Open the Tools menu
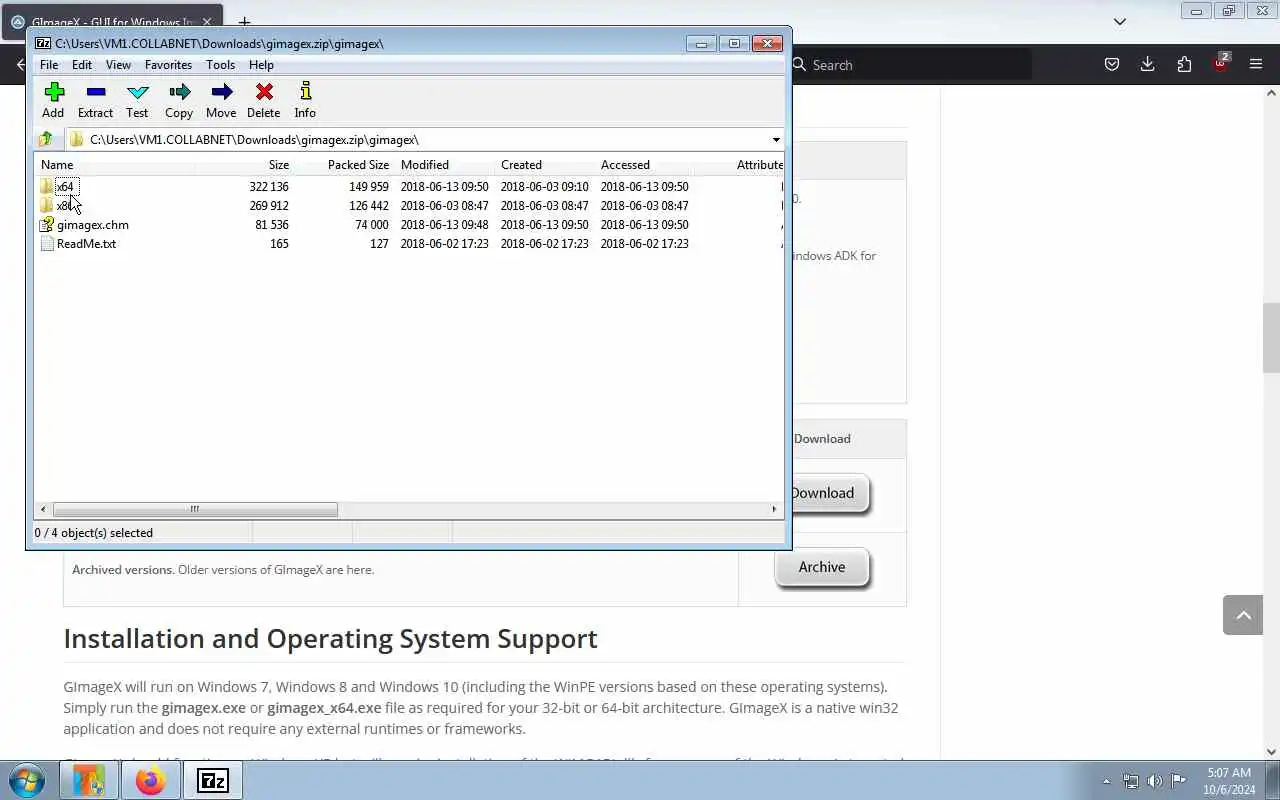The height and width of the screenshot is (800, 1280). click(220, 65)
